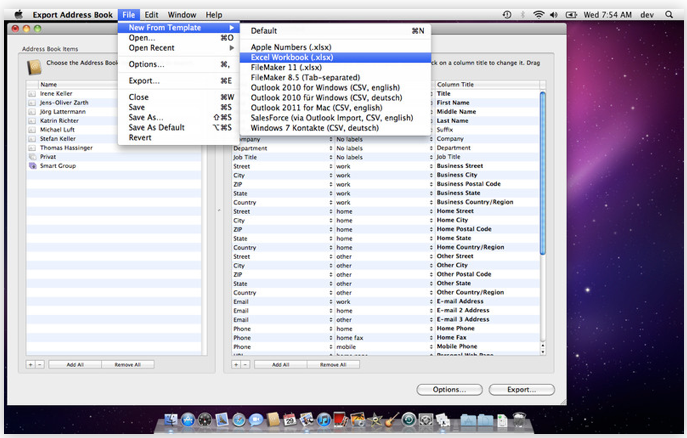Launch iTunes from the Dock
687x438 pixels.
coord(324,420)
